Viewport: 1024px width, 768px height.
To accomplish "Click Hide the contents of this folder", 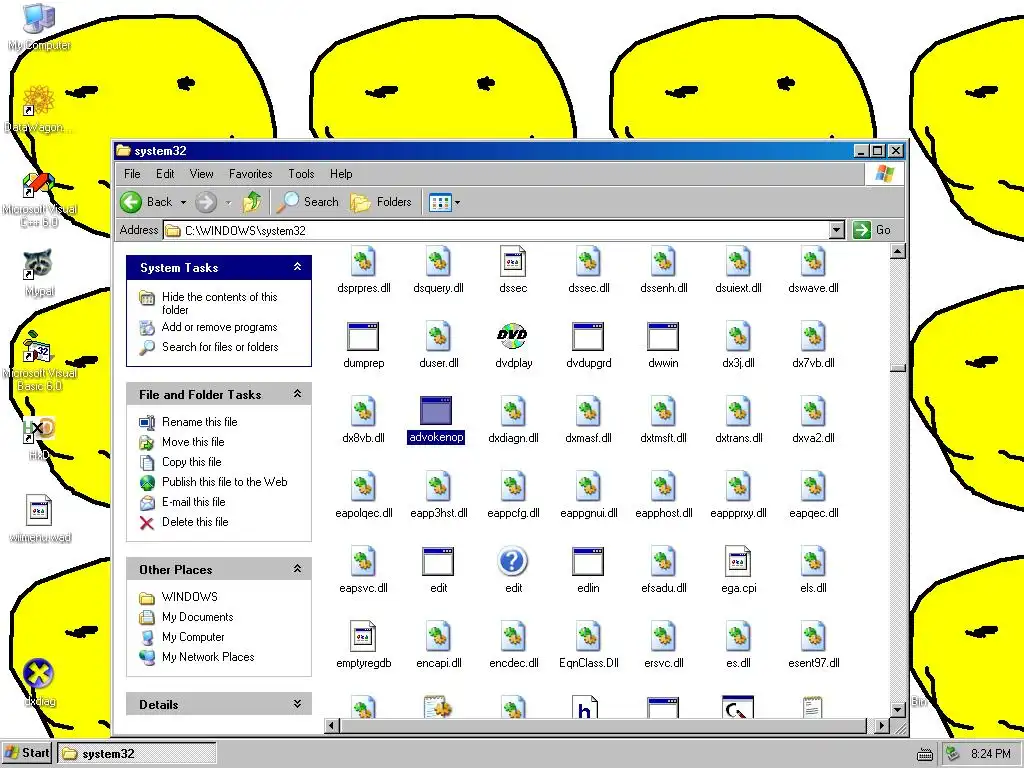I will [x=219, y=303].
